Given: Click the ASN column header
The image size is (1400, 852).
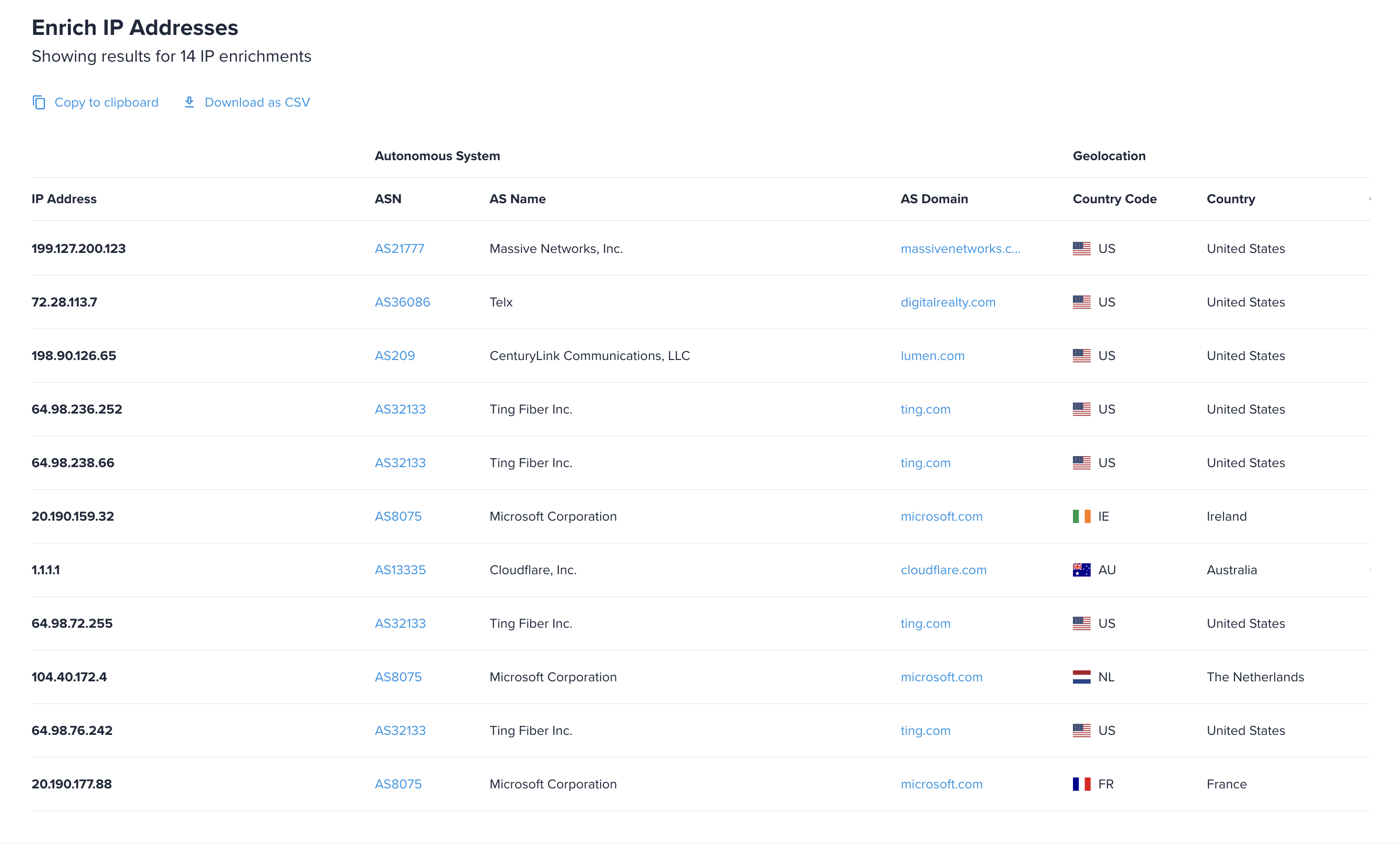Looking at the screenshot, I should pos(388,199).
